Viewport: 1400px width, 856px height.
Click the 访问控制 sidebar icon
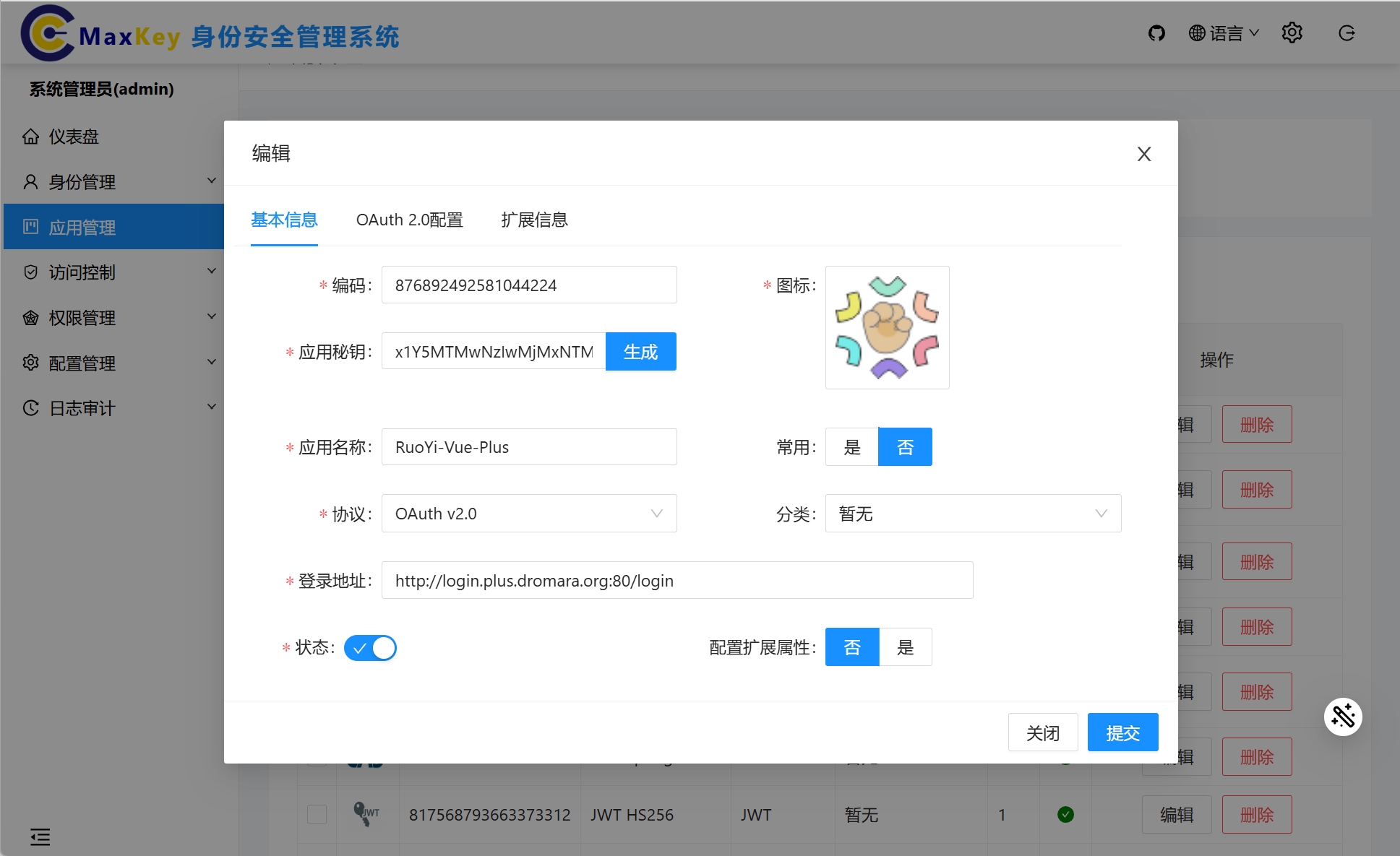click(31, 272)
